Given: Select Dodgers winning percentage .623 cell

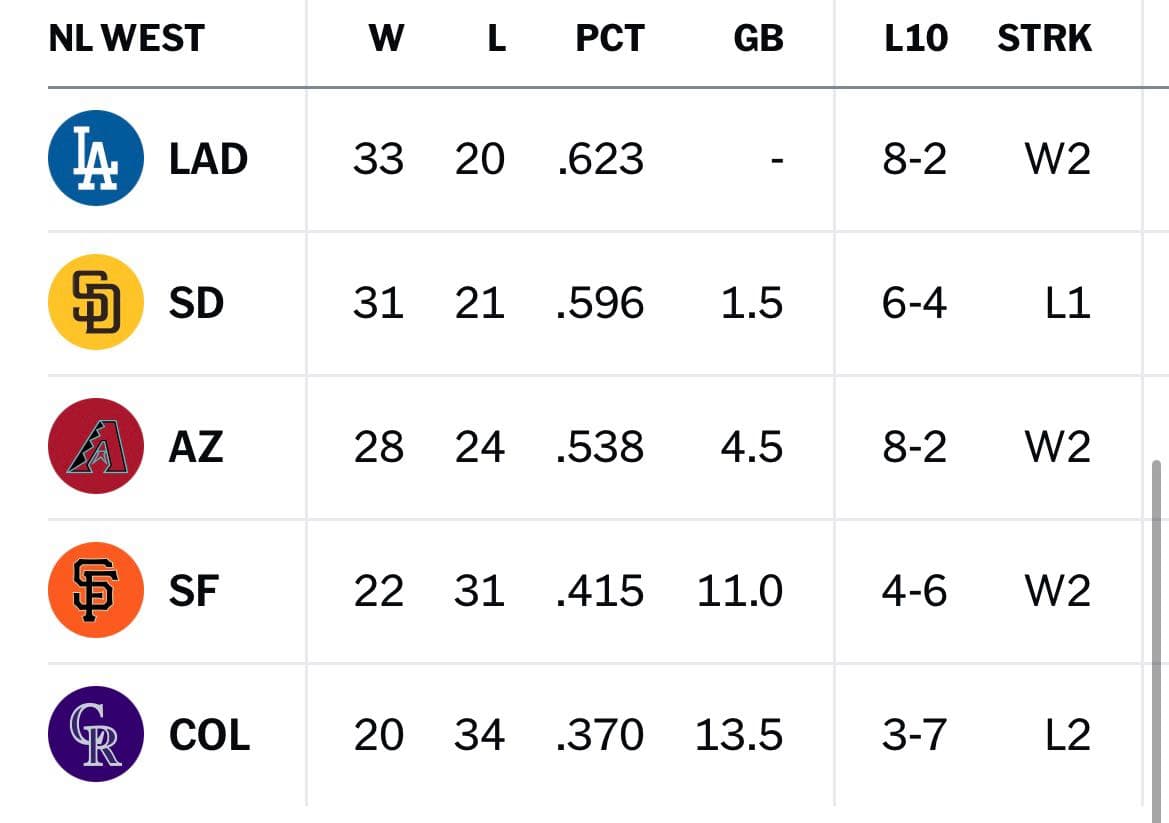Looking at the screenshot, I should point(600,159).
